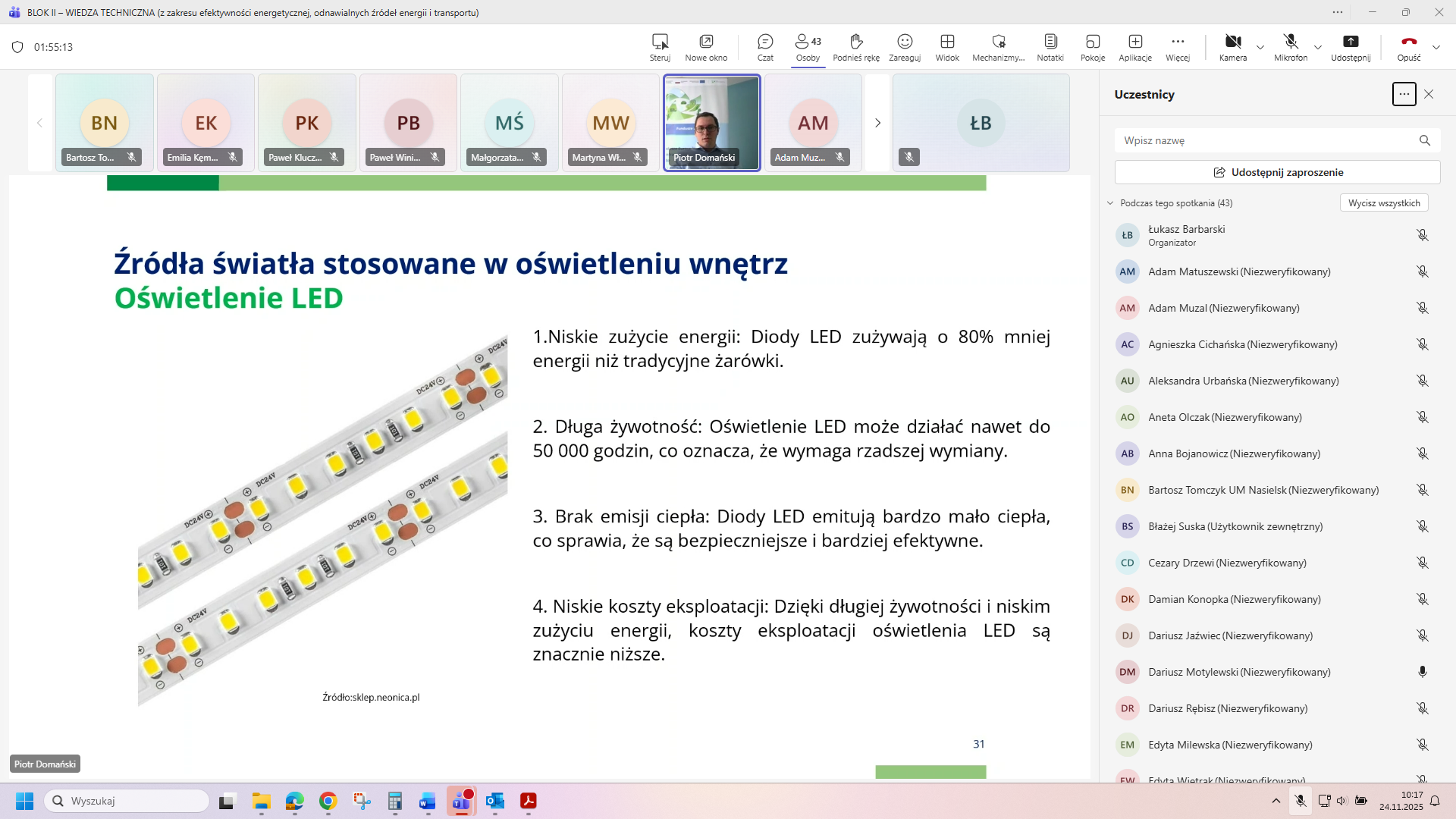This screenshot has width=1456, height=819.
Task: Toggle Dariusz Motylewski's microphone icon
Action: (1423, 672)
